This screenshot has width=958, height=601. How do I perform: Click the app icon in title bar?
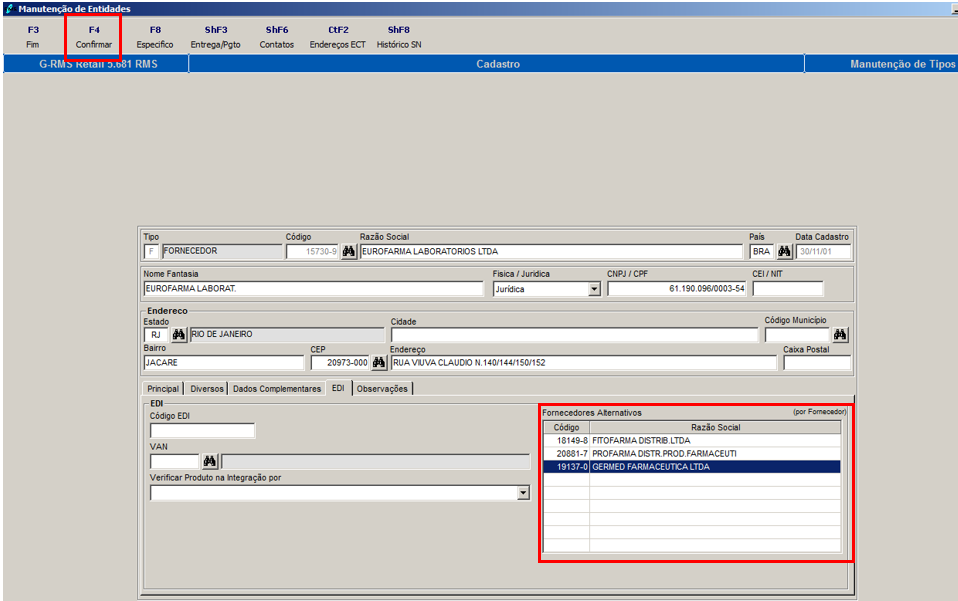point(10,9)
